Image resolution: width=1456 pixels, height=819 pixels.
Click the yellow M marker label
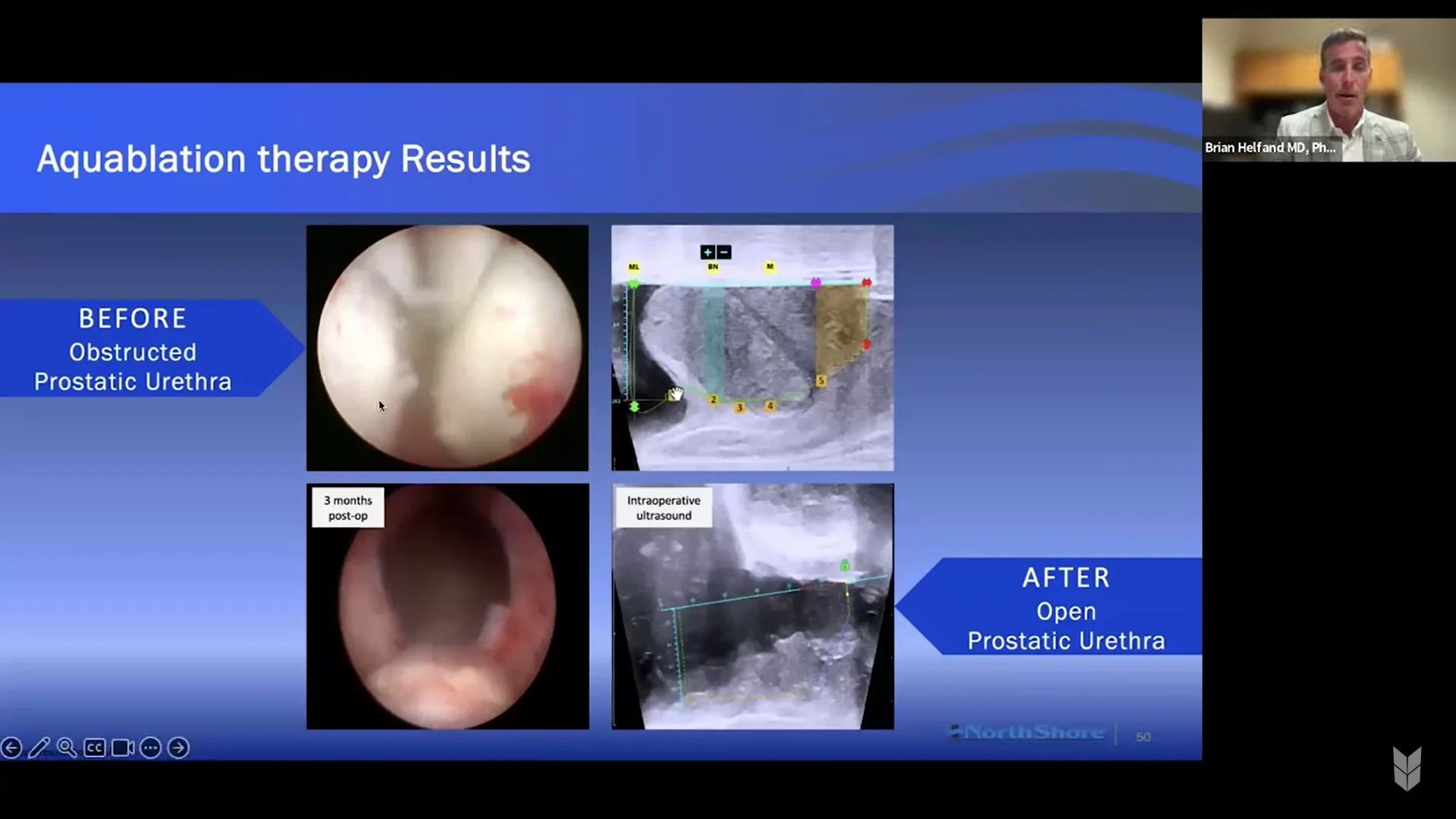pyautogui.click(x=770, y=267)
